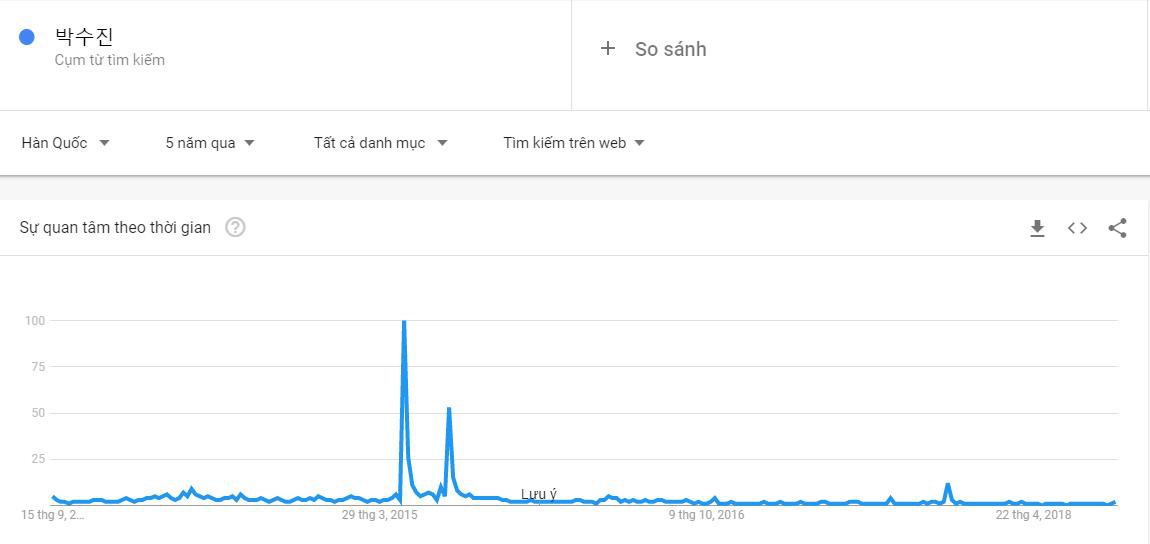Click the embed code icon
Image resolution: width=1150 pixels, height=544 pixels.
click(x=1077, y=228)
